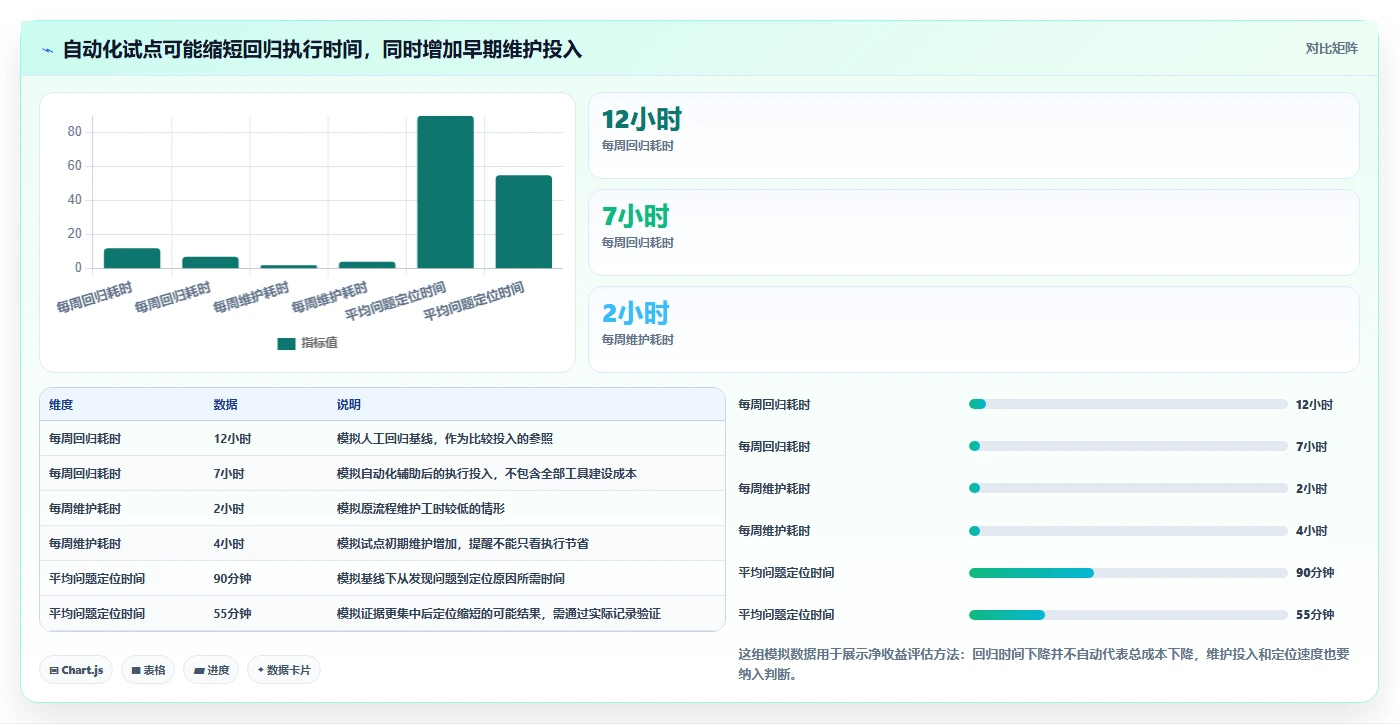This screenshot has width=1399, height=724.
Task: Select the Chart.js chip
Action: tap(77, 670)
